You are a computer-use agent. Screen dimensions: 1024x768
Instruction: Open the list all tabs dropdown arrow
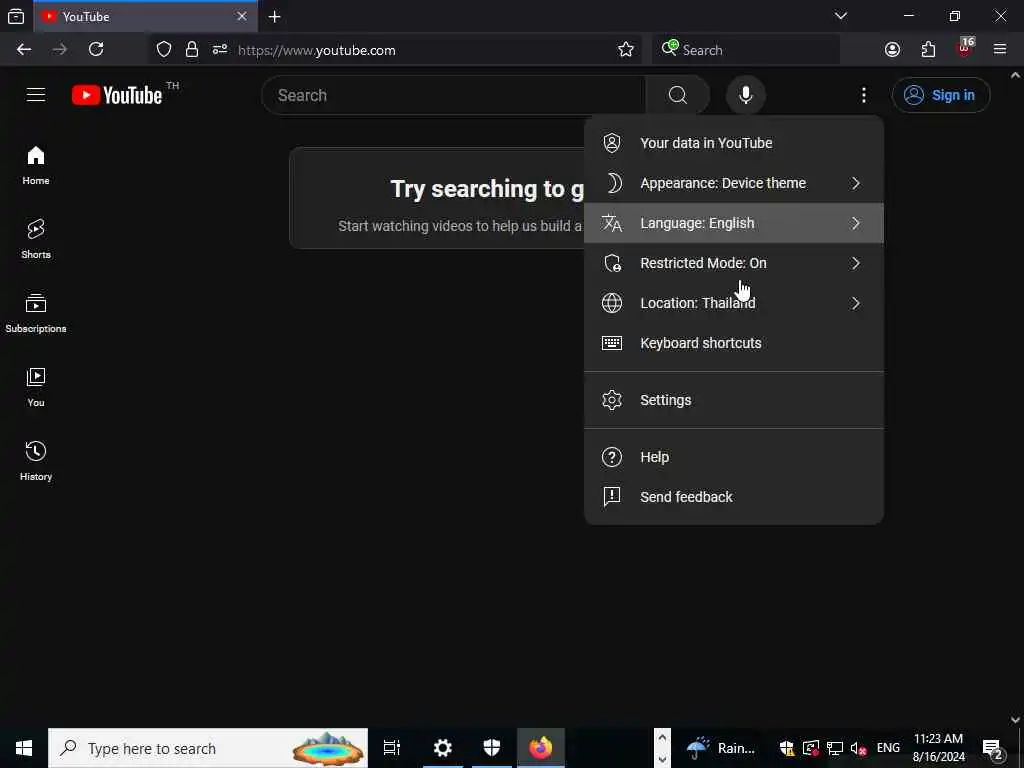coord(841,16)
